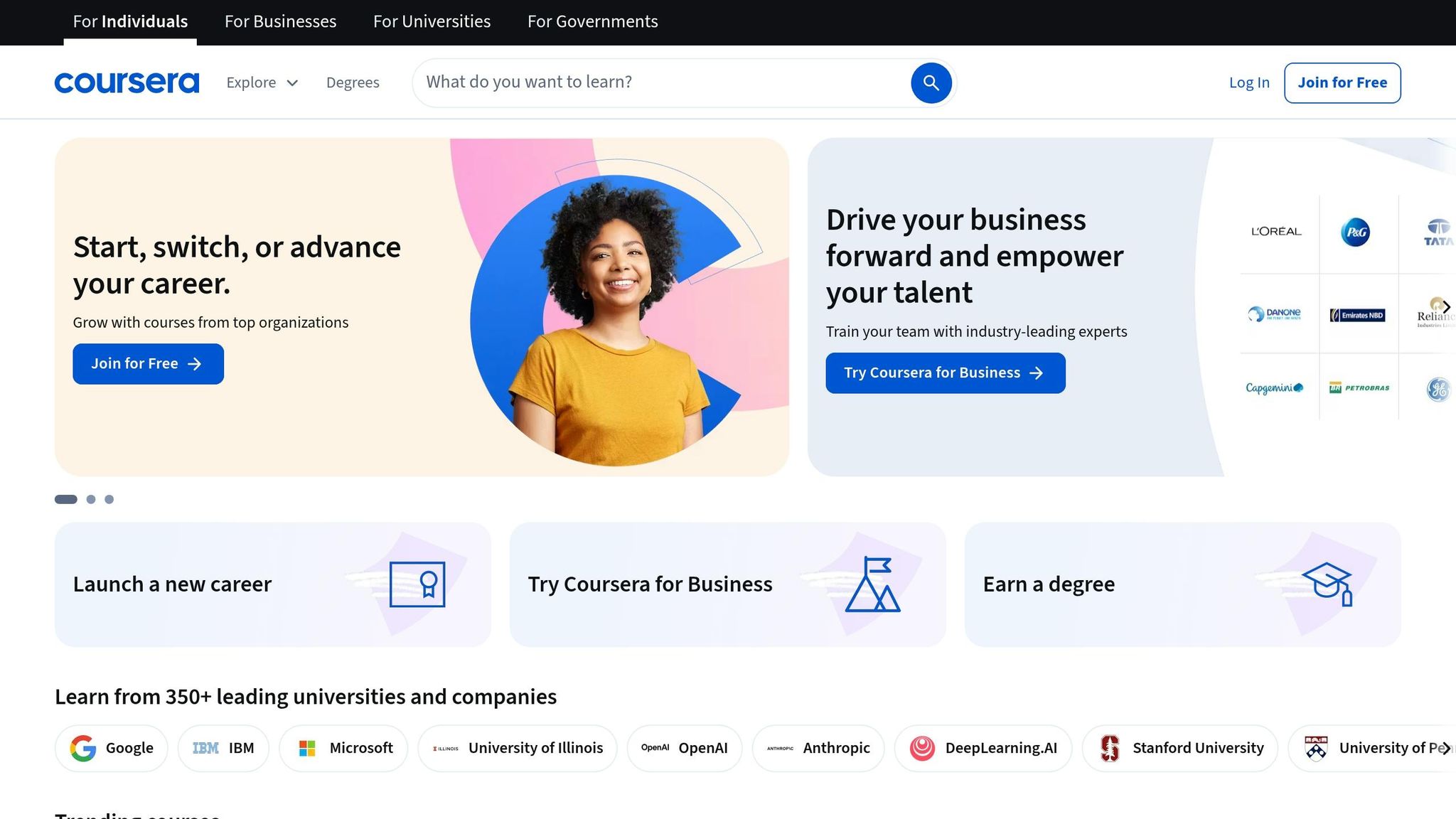Screen dimensions: 1456x819
Task: Click the Coursera logo
Action: [x=127, y=82]
